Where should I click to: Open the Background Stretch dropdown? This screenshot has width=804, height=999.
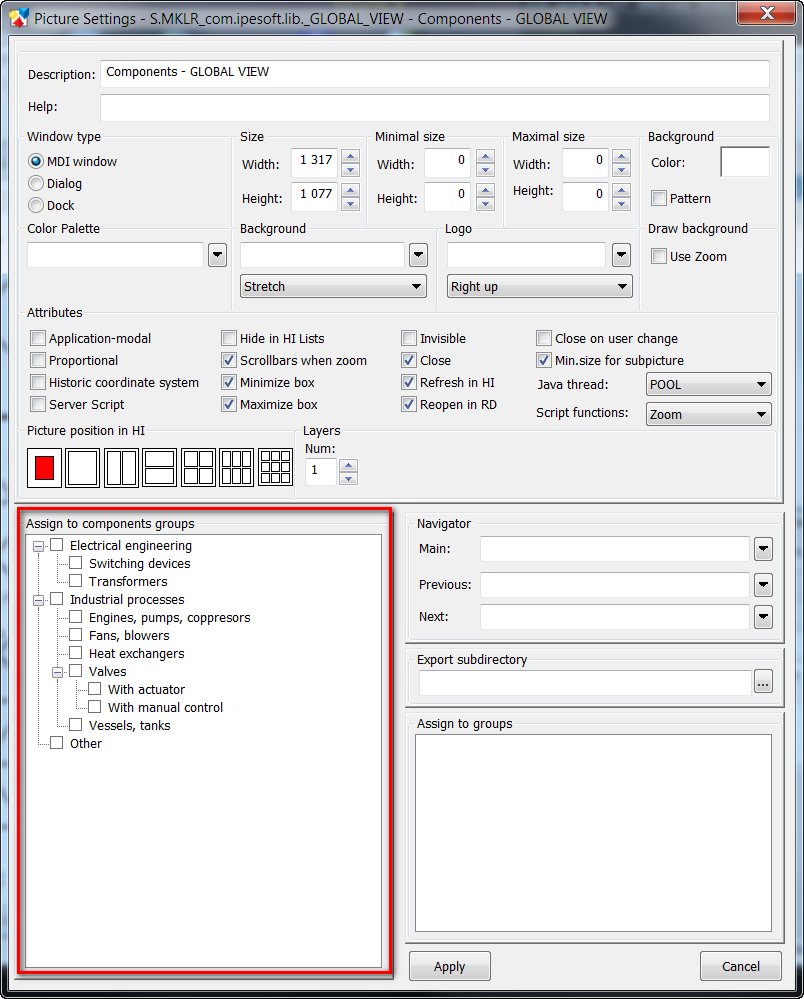point(334,287)
